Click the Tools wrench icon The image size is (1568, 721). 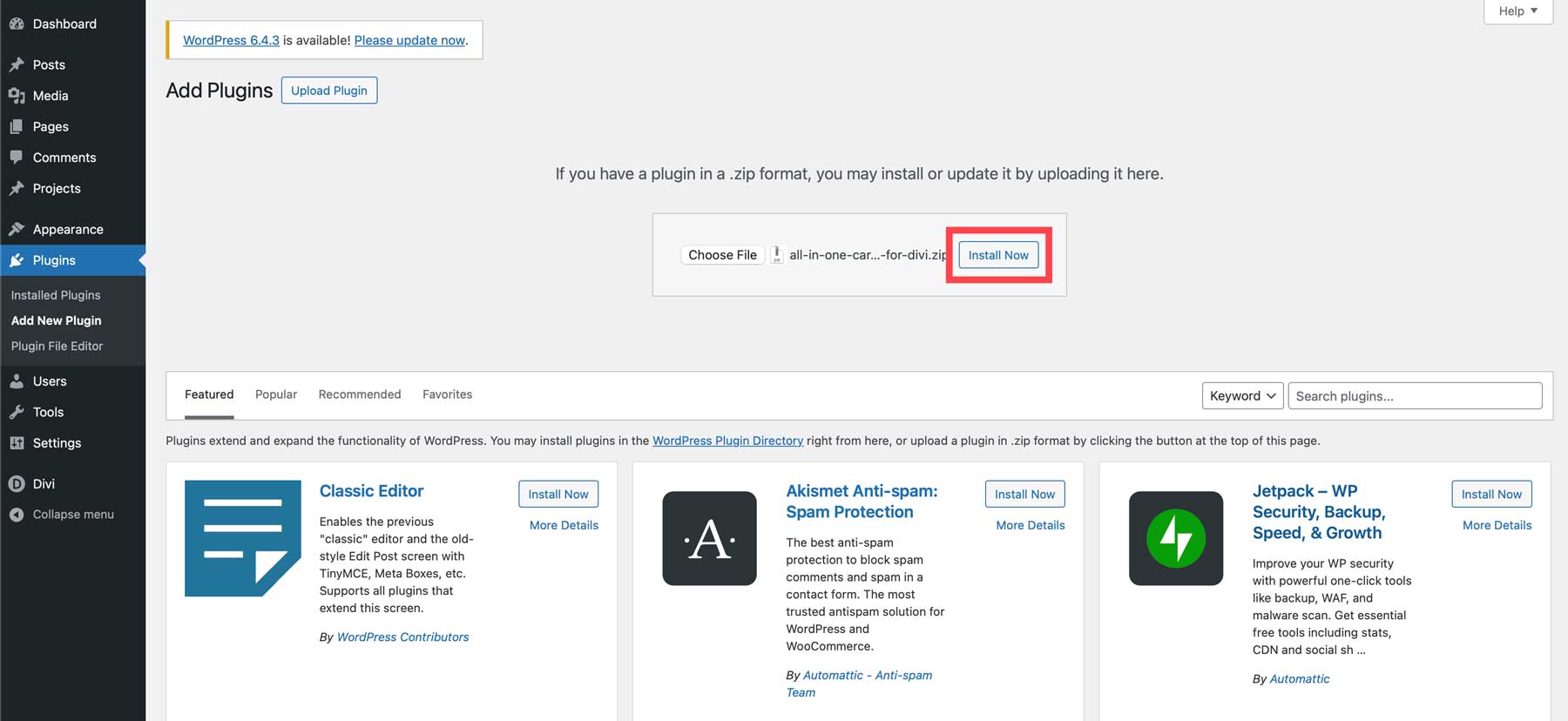[x=17, y=412]
